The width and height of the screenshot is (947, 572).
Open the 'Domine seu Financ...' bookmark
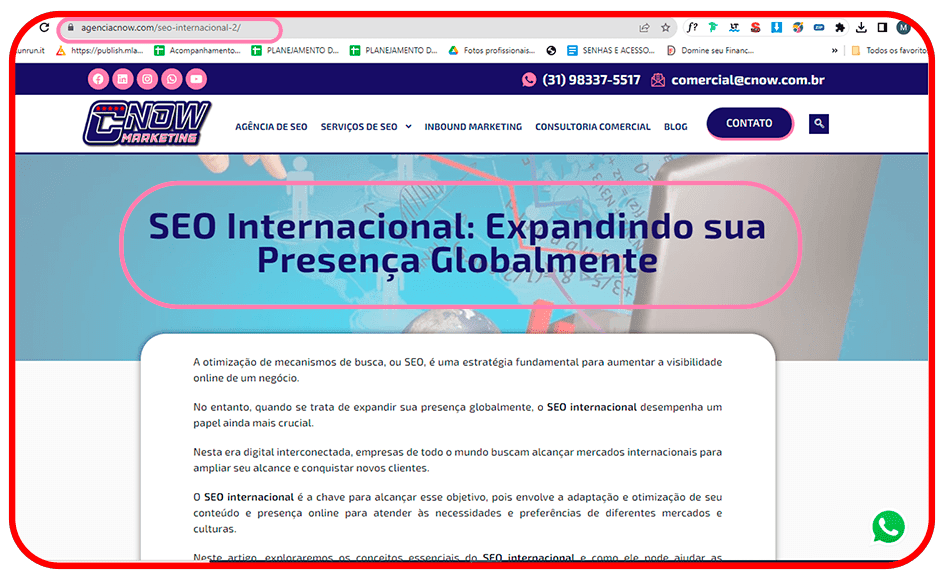click(710, 51)
